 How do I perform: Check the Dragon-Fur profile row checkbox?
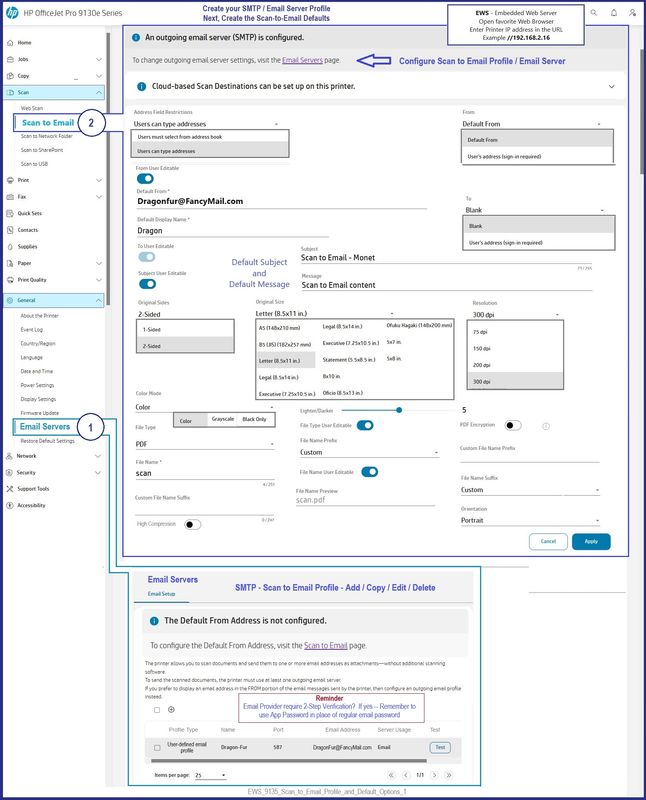coord(157,747)
